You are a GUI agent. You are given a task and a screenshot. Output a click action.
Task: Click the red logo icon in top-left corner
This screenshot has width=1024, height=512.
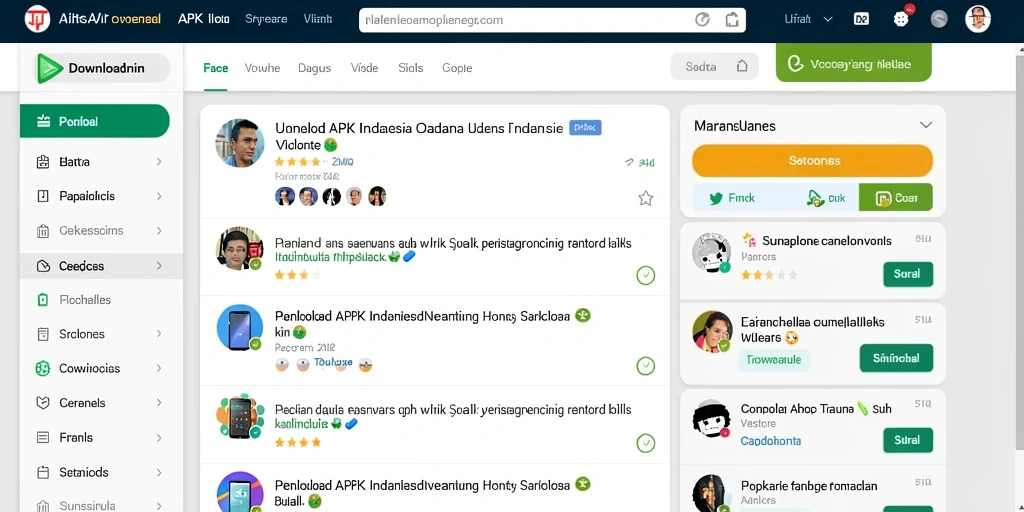(x=37, y=19)
